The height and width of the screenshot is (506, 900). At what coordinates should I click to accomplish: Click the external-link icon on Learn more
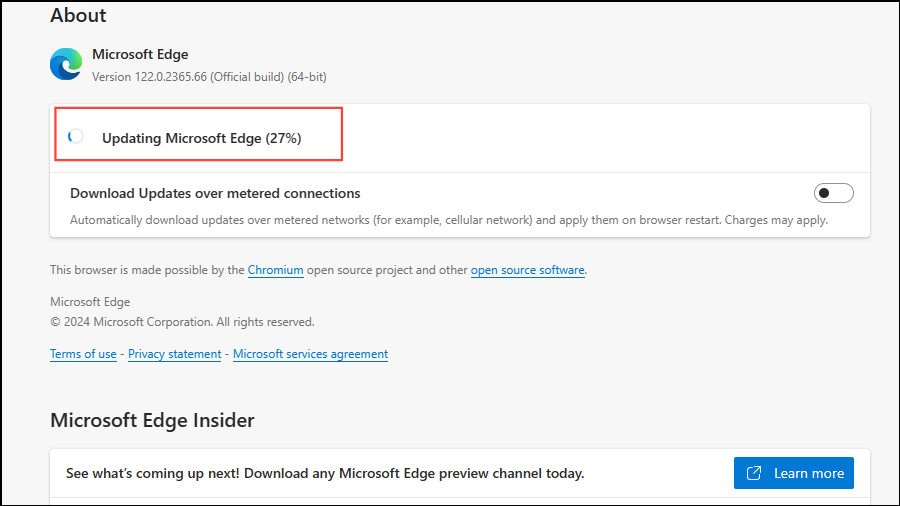coord(755,473)
